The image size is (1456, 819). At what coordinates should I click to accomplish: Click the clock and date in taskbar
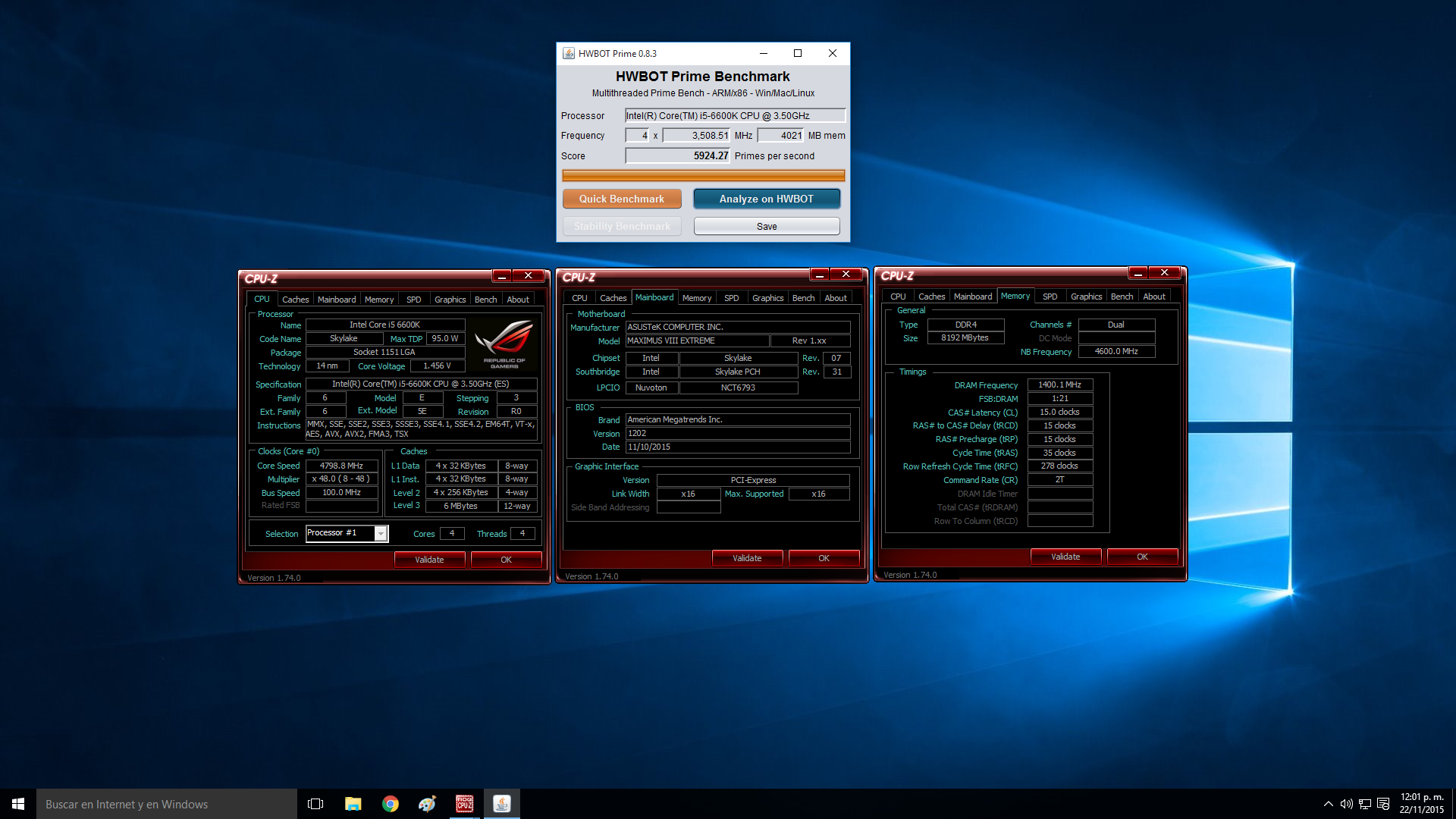click(x=1422, y=804)
